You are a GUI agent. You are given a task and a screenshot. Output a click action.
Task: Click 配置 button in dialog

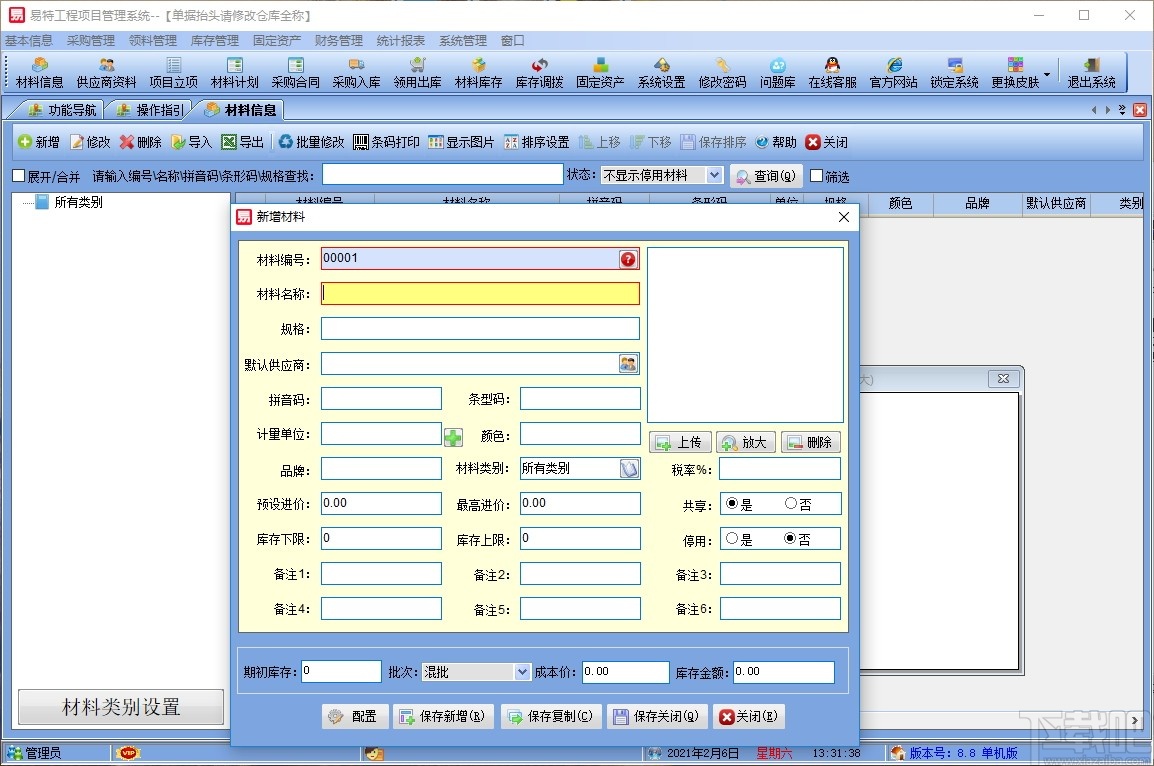tap(353, 717)
